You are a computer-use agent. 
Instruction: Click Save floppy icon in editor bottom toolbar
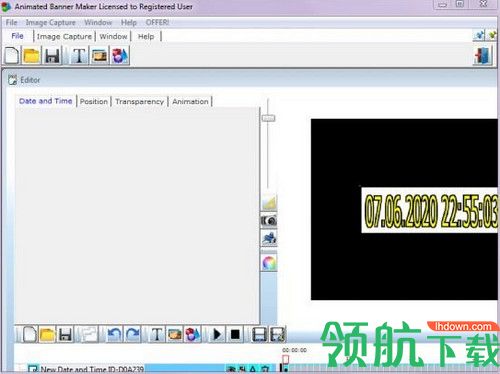[x=65, y=334]
